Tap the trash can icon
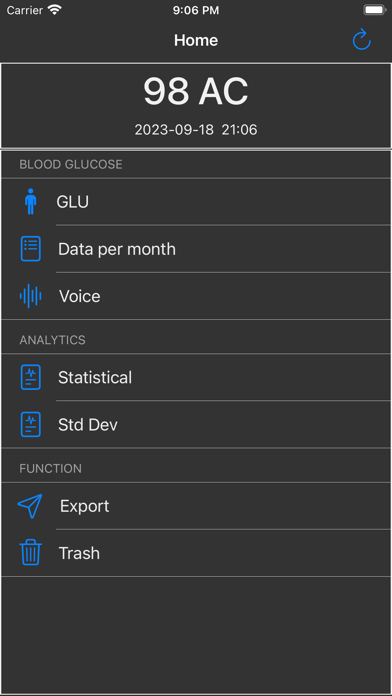392x696 pixels. coord(31,553)
